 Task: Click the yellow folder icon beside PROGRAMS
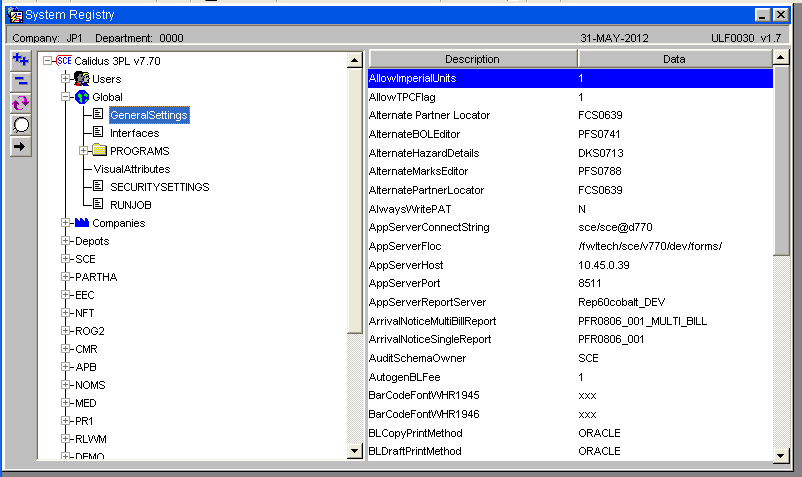coord(99,150)
